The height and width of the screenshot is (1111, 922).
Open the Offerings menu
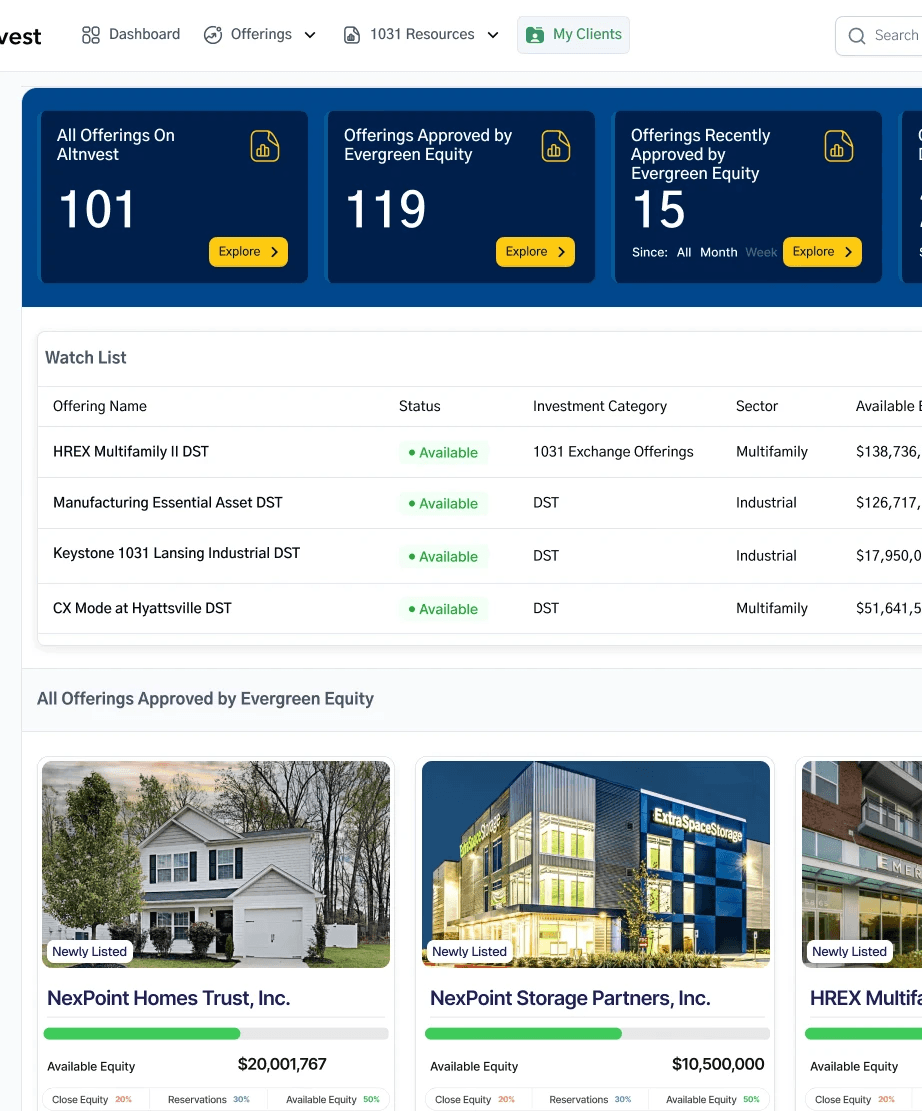click(x=259, y=35)
